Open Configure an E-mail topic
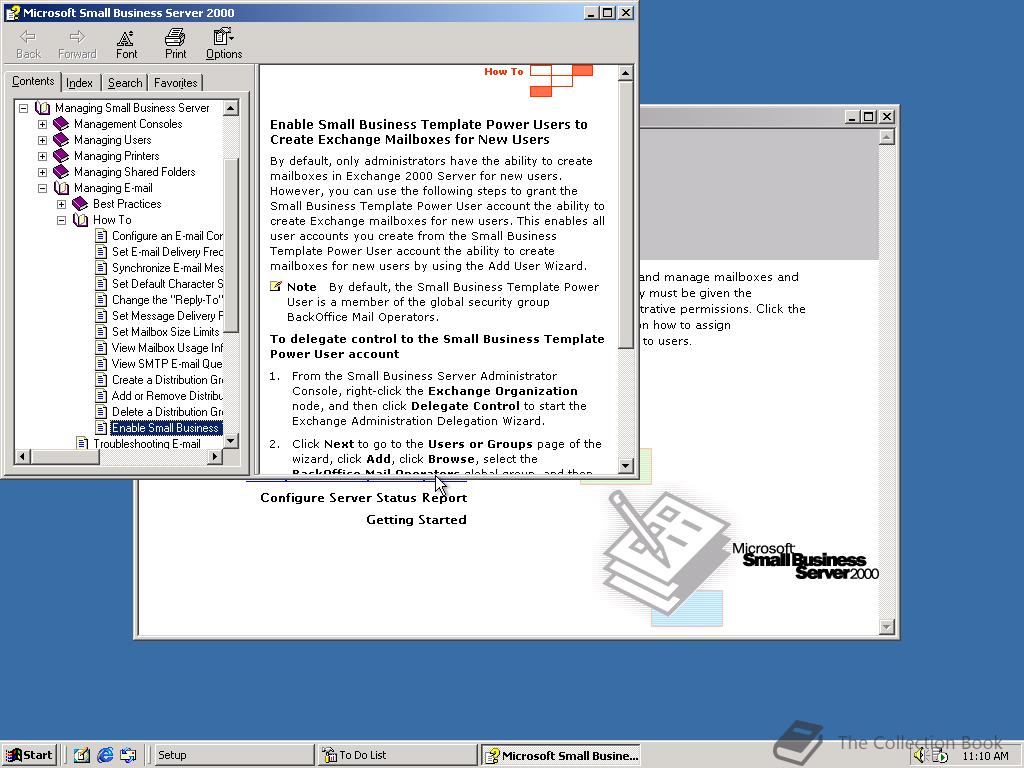The width and height of the screenshot is (1024, 768). (x=167, y=236)
